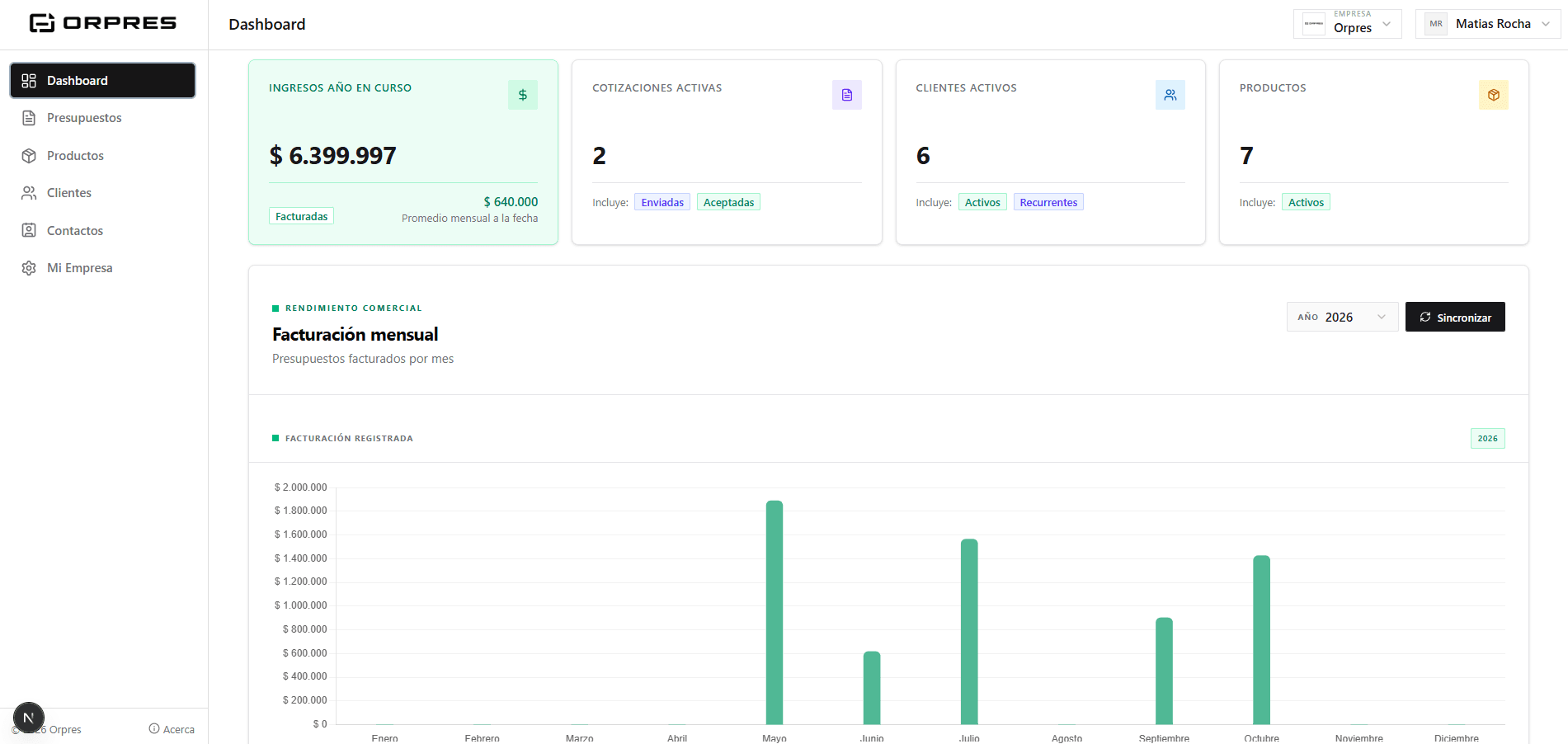Click the Facturación mensual heading
The image size is (1568, 744).
pos(356,335)
